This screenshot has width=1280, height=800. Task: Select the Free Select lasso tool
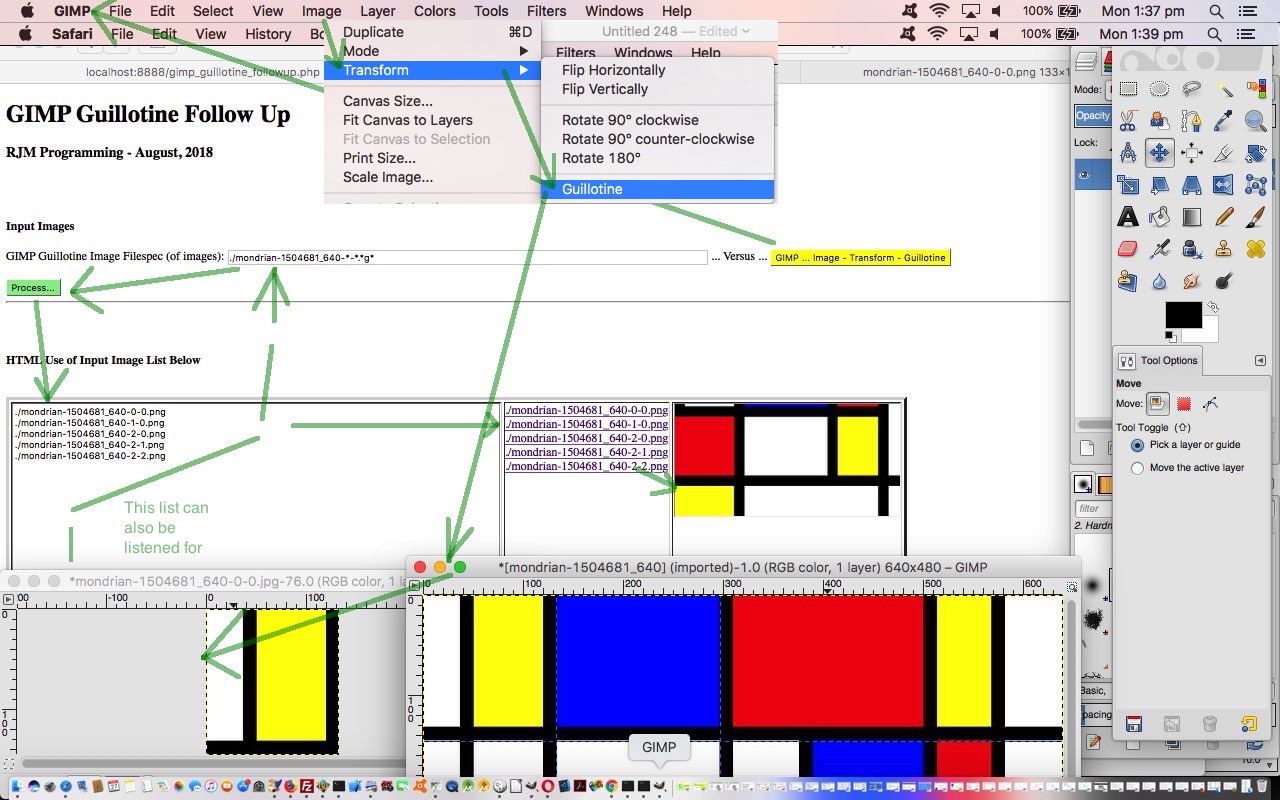pyautogui.click(x=1191, y=89)
